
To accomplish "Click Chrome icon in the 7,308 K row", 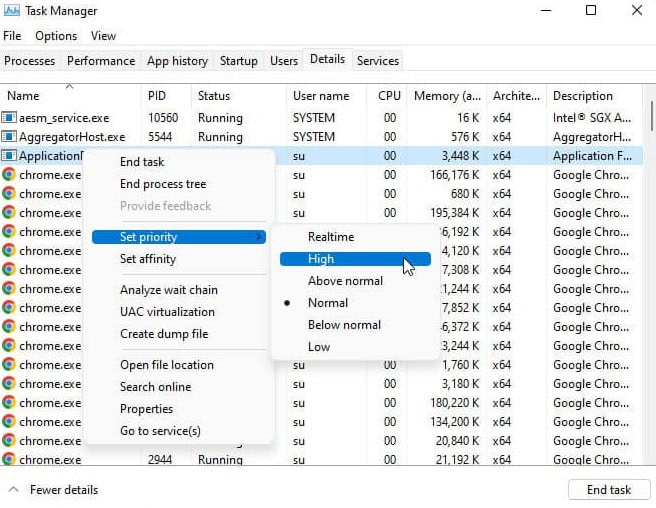I will pyautogui.click(x=9, y=269).
